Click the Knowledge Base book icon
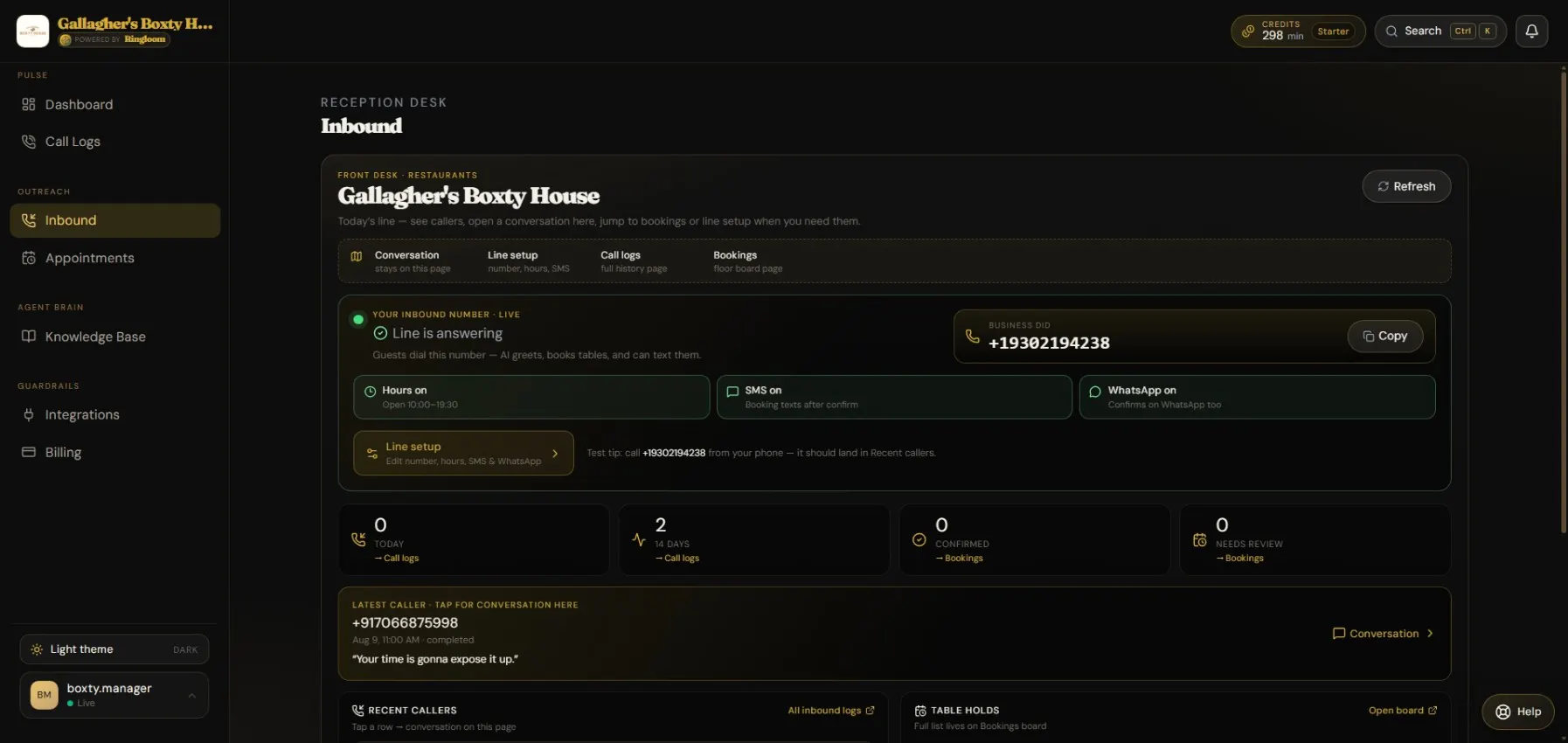The width and height of the screenshot is (1568, 743). [x=29, y=337]
